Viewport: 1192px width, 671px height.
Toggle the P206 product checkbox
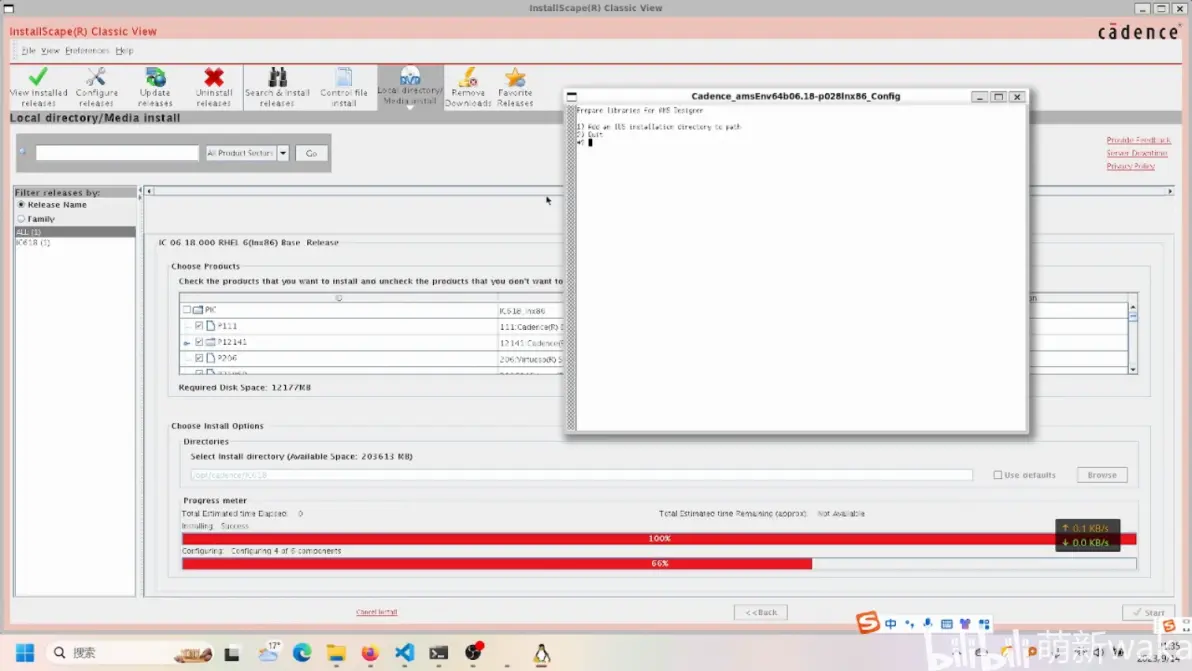click(199, 358)
